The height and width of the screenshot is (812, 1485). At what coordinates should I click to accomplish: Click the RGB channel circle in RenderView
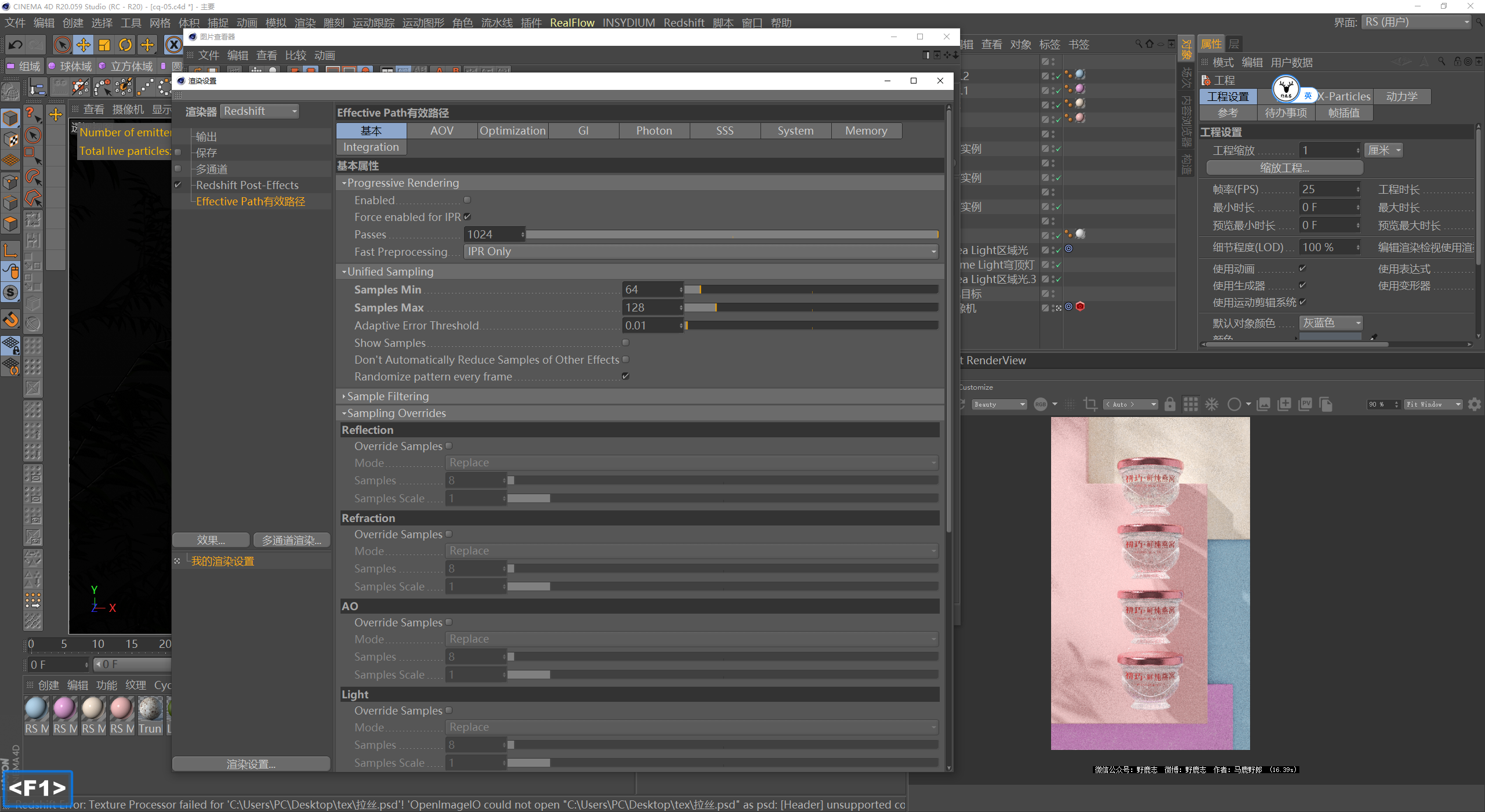(x=1041, y=404)
